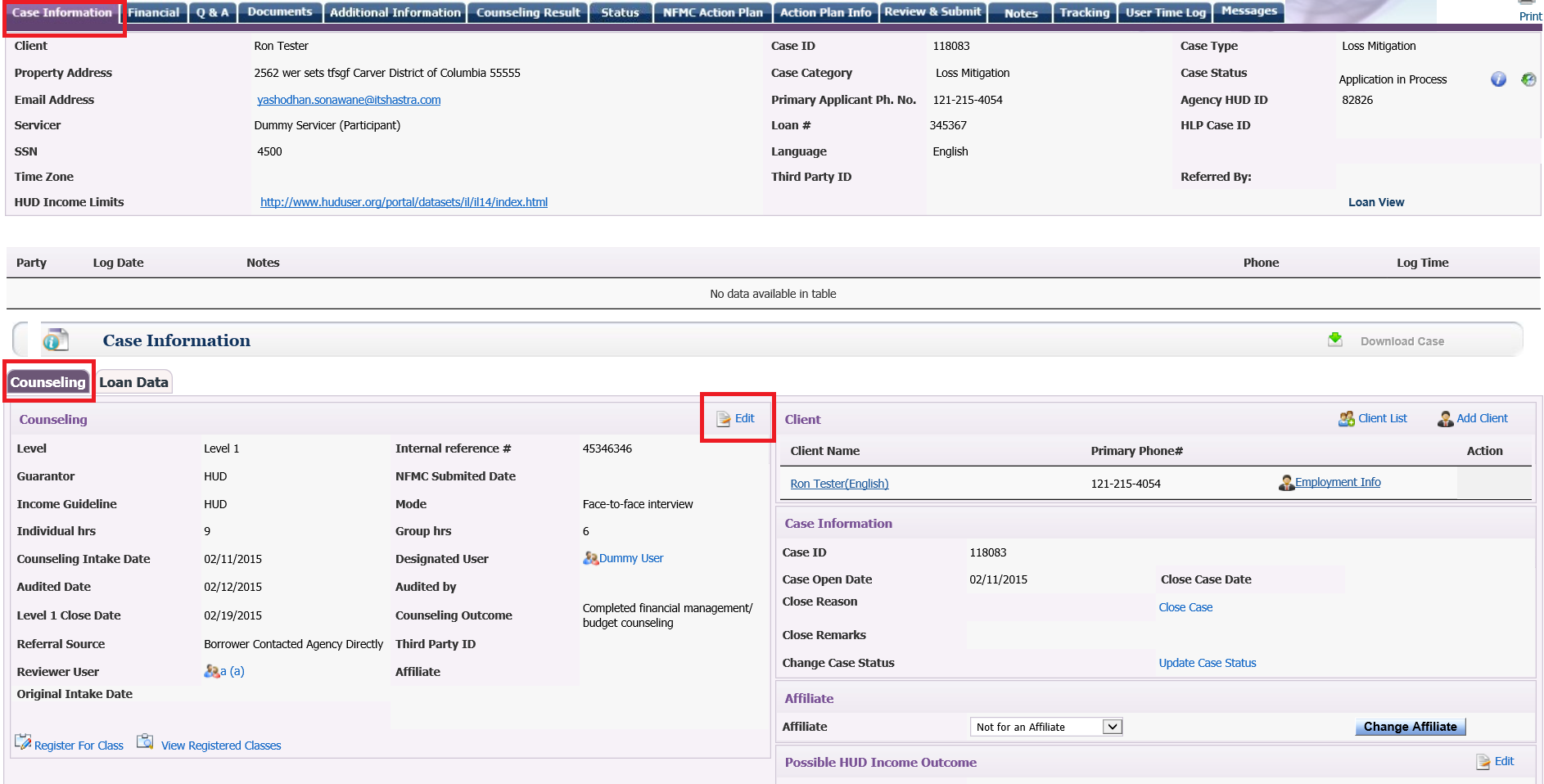
Task: Click the Loan View link
Action: [1376, 202]
